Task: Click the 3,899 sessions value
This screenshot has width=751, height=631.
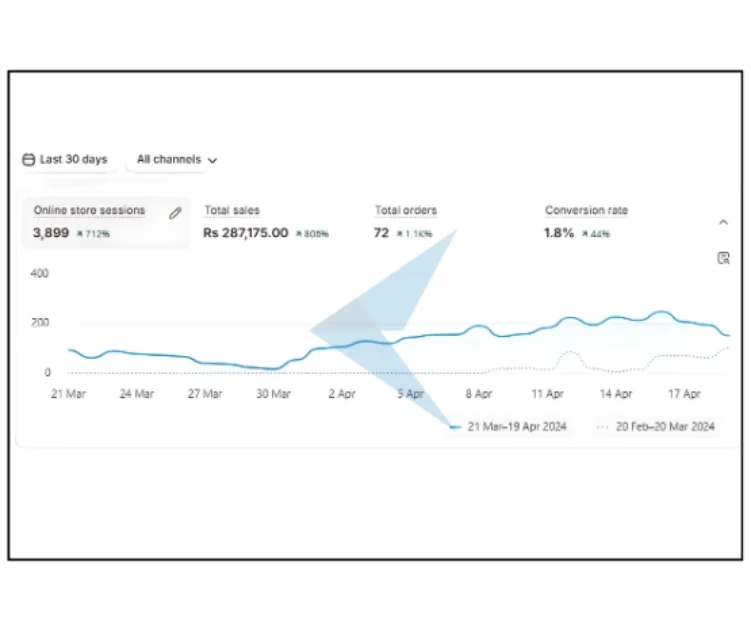Action: click(51, 233)
